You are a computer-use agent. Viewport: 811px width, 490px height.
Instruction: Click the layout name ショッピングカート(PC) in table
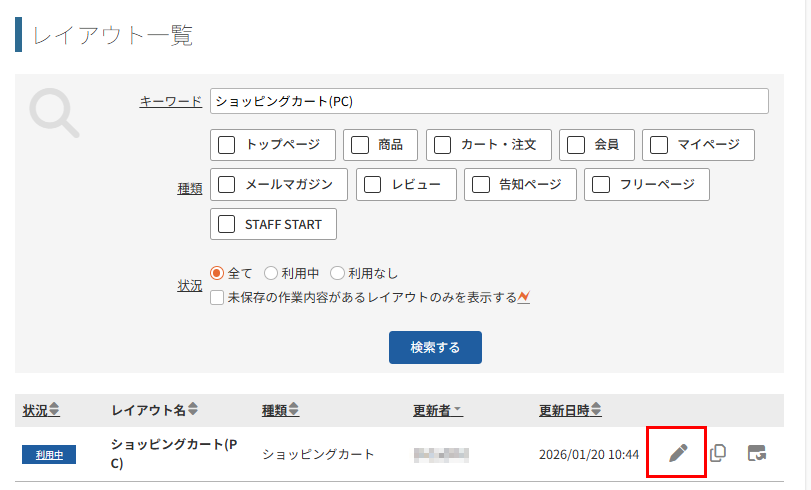tap(174, 453)
